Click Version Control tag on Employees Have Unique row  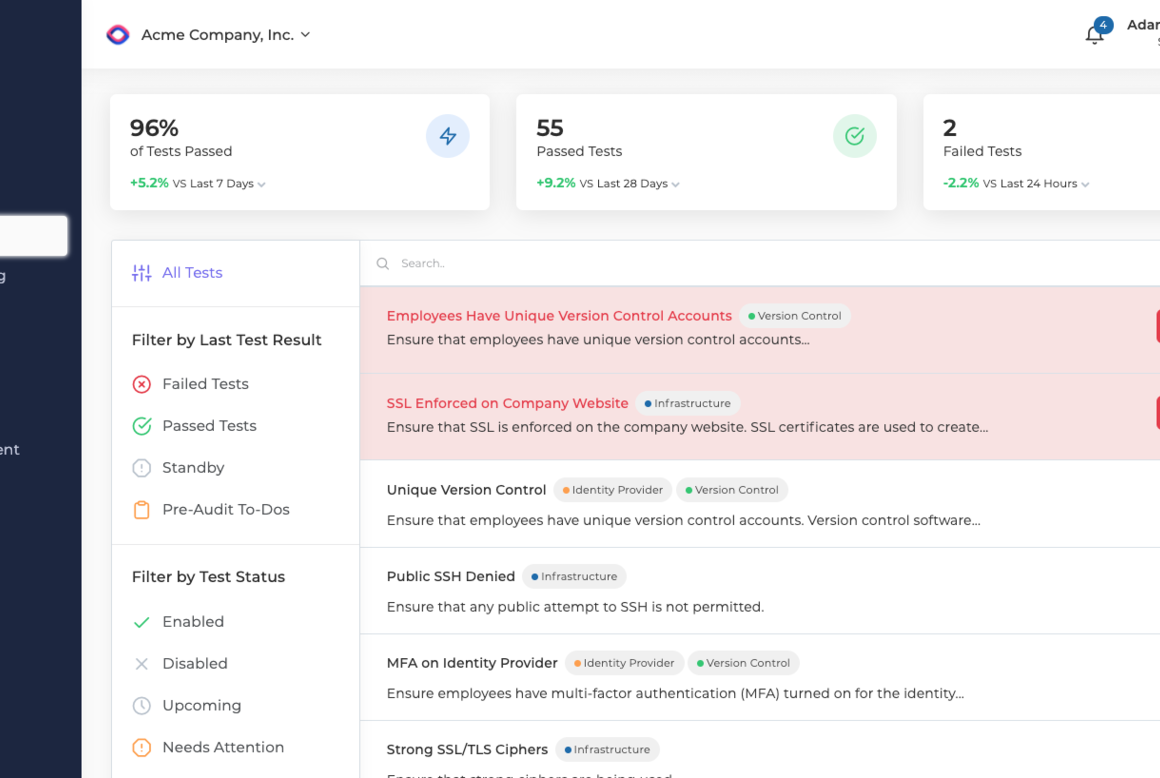click(795, 316)
